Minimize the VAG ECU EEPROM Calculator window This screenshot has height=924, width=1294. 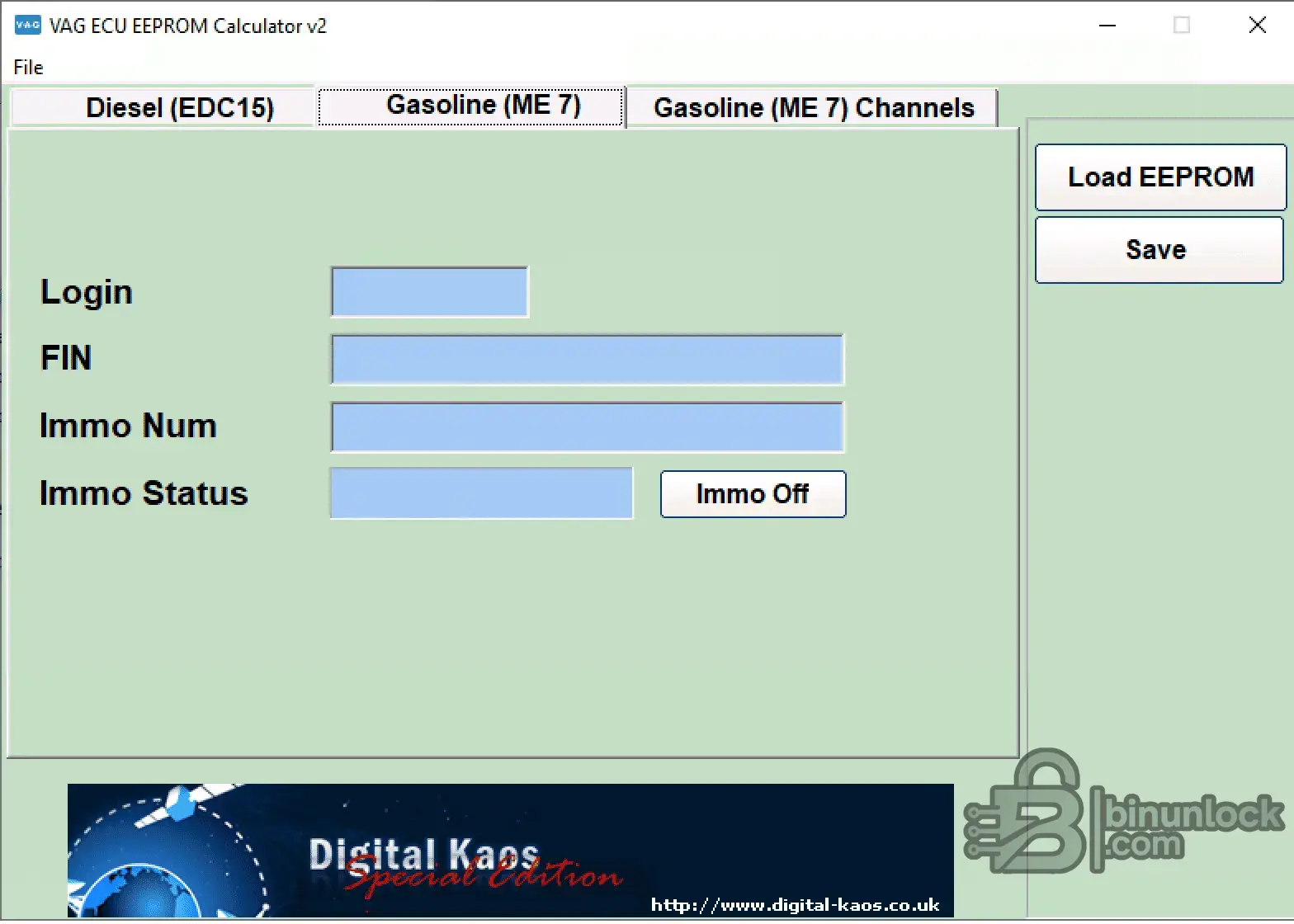tap(1107, 25)
